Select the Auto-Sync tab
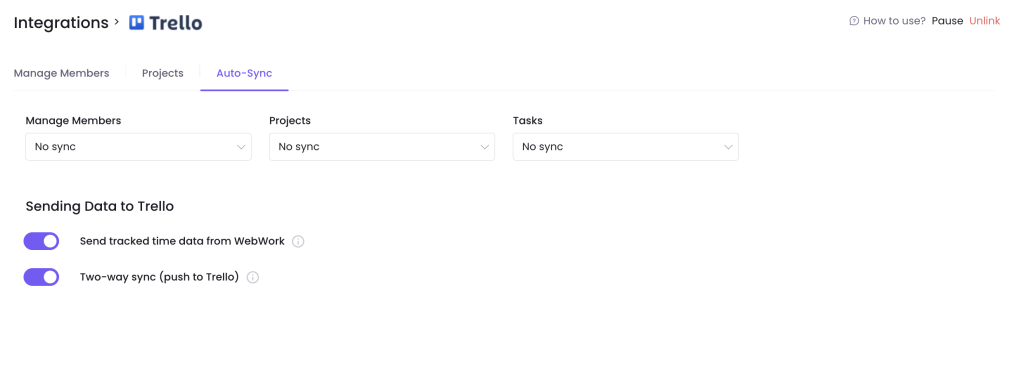 click(x=244, y=73)
